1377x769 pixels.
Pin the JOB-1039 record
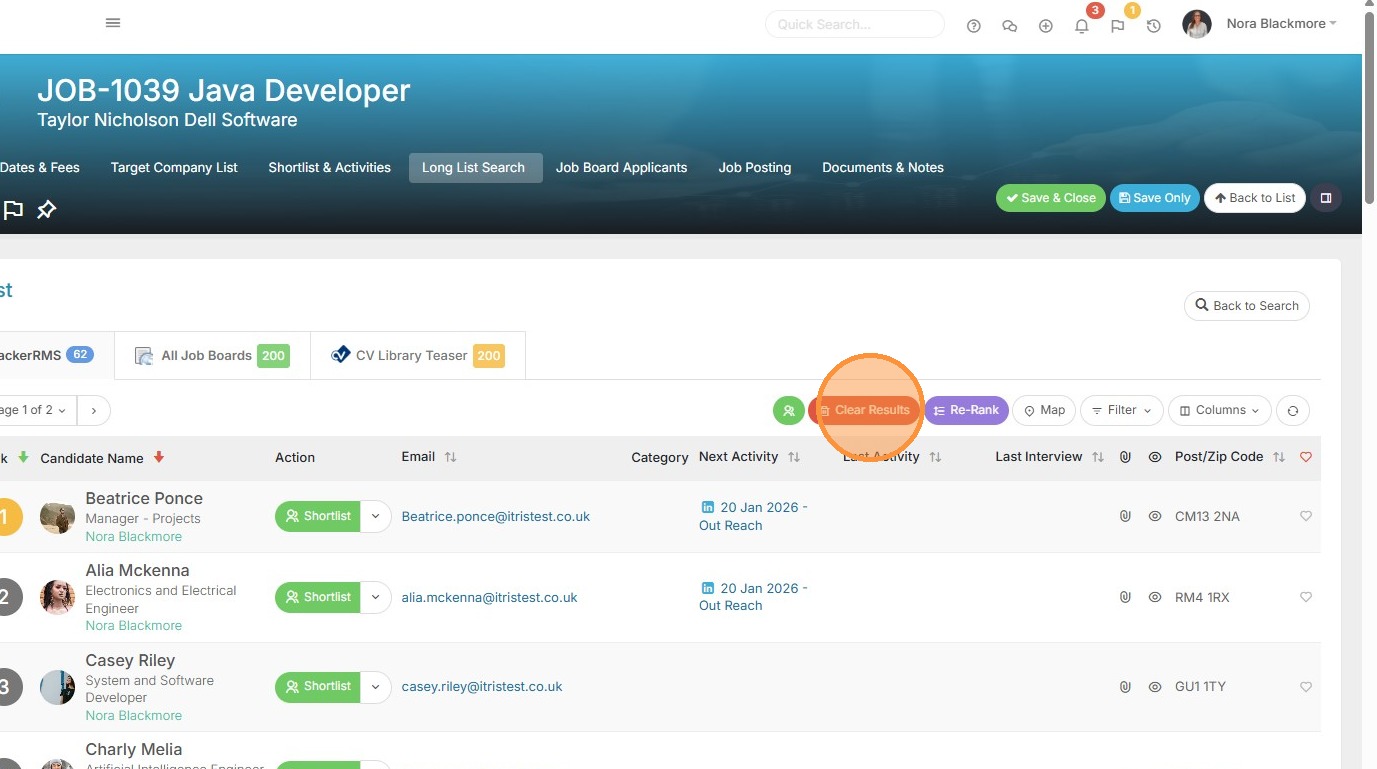47,210
